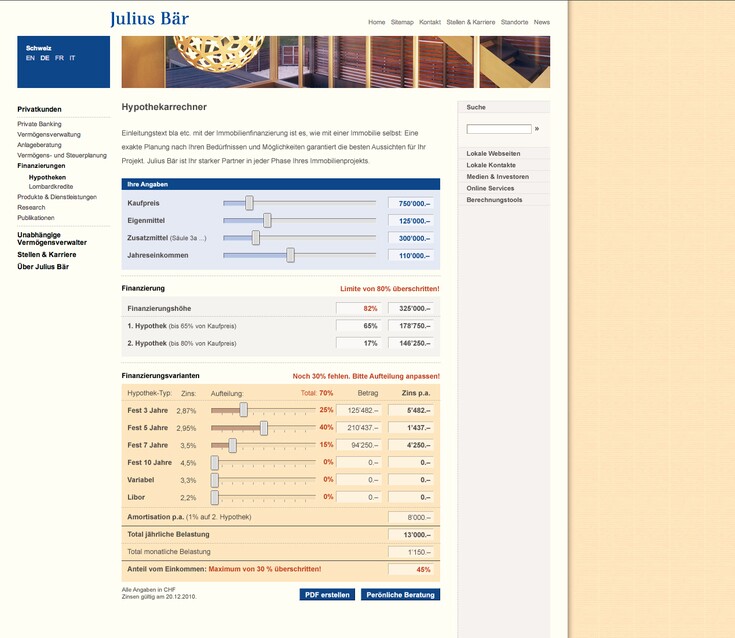Screen dimensions: 735x638
Task: Click the Jahreseinkommen value field 110'000
Action: click(411, 255)
